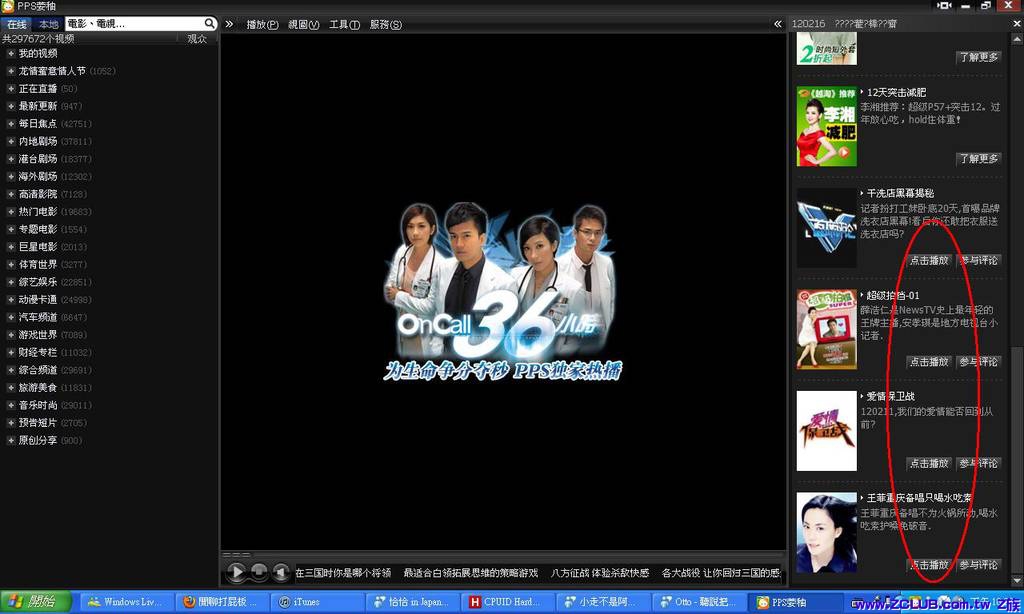Select 音乐时尚 in the category list
The height and width of the screenshot is (614, 1024).
(38, 406)
